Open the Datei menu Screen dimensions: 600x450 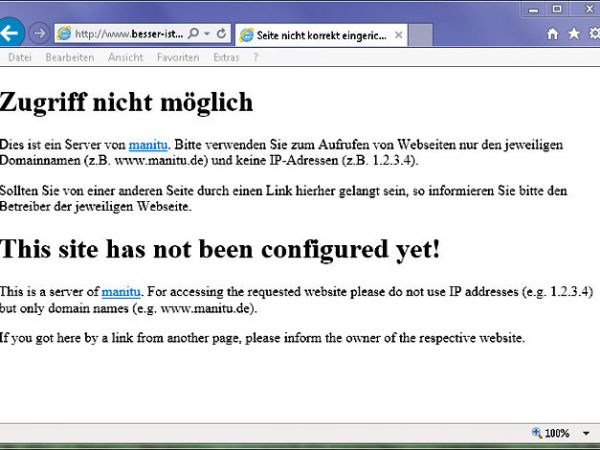point(20,57)
